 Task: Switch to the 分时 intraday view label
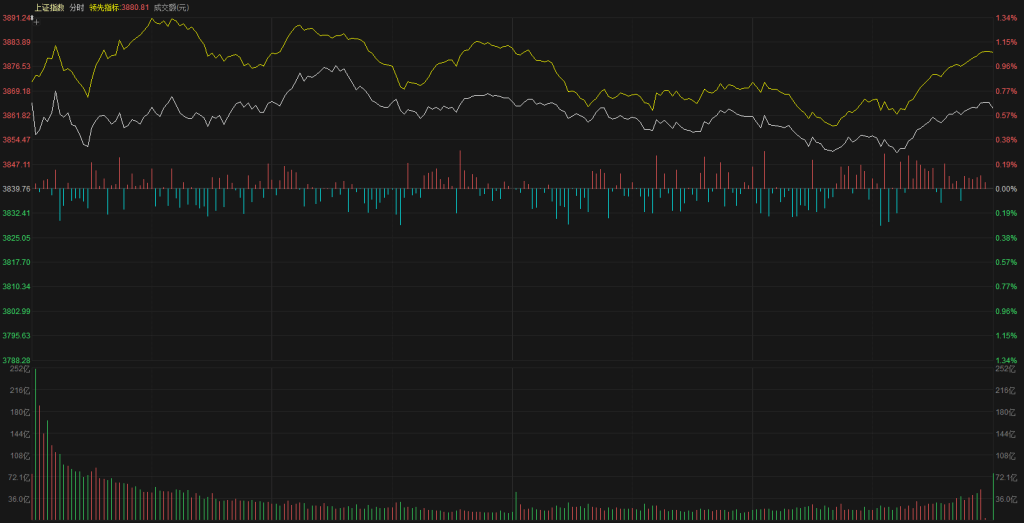coord(77,7)
